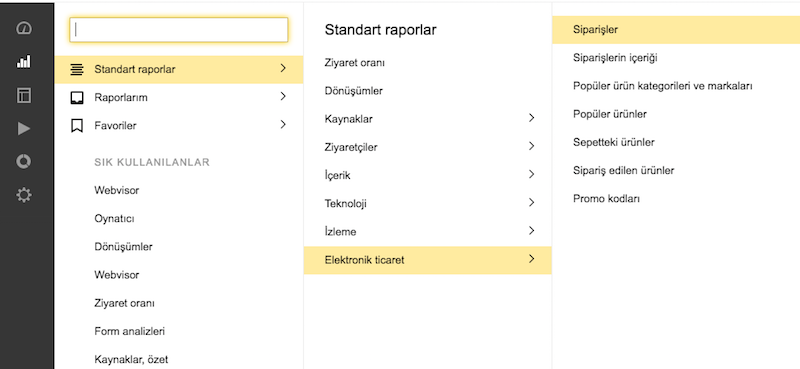This screenshot has height=369, width=800.
Task: Choose Sepetteki ürünler report
Action: pos(614,142)
